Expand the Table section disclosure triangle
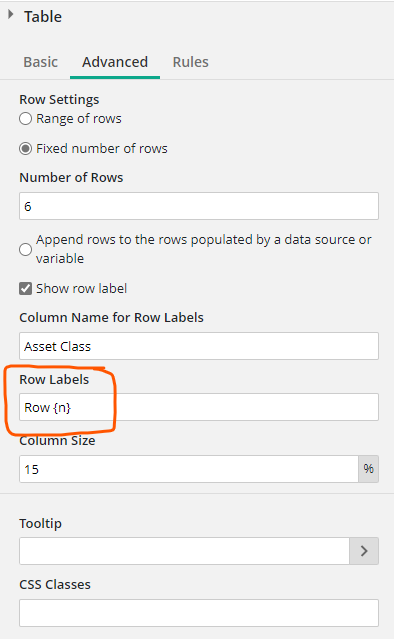394x639 pixels. click(11, 15)
